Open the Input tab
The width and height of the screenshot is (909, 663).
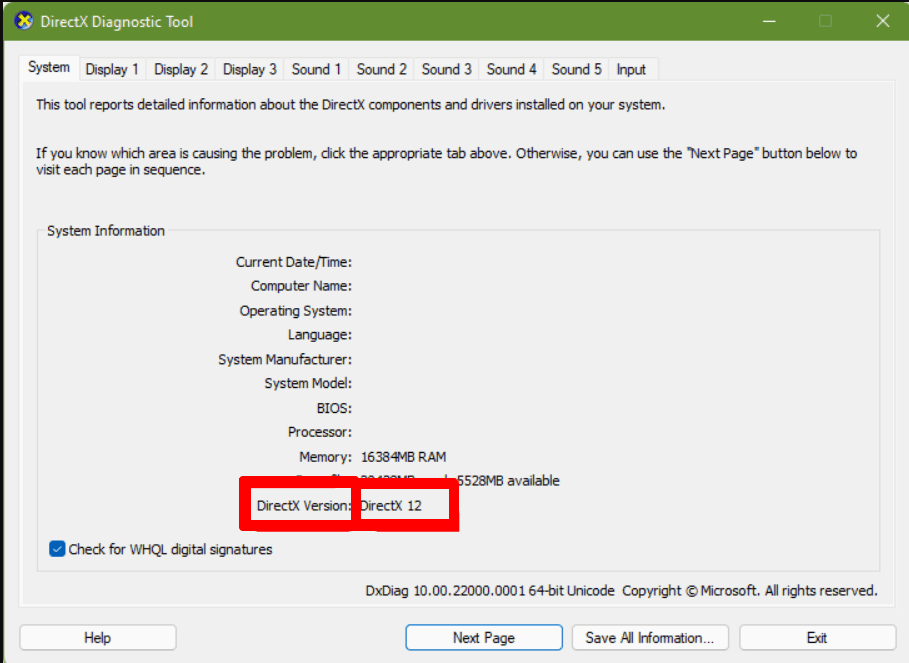(631, 70)
